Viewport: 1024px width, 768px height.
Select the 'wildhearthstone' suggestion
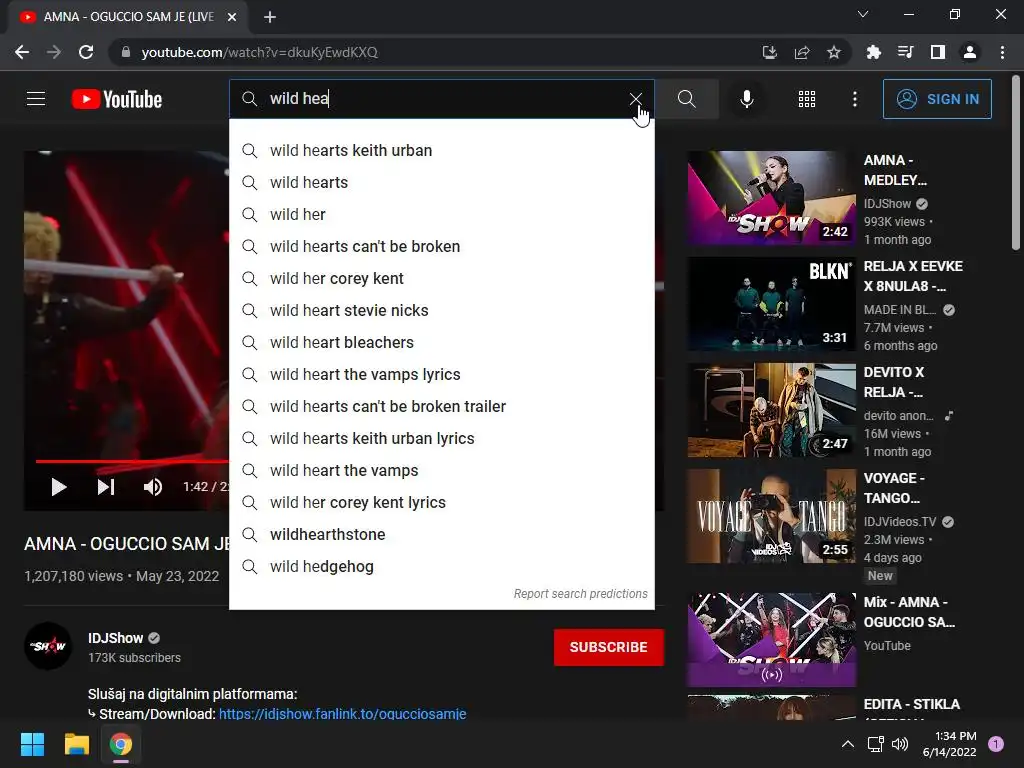(x=441, y=534)
